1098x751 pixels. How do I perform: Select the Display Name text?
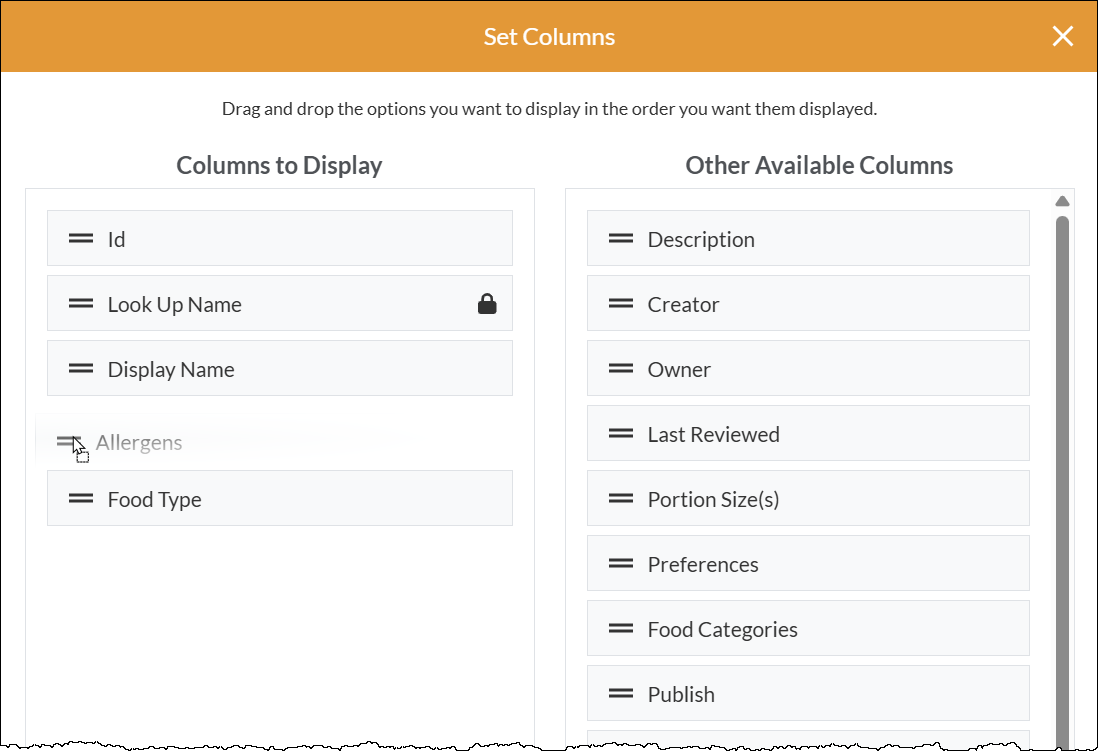[171, 370]
